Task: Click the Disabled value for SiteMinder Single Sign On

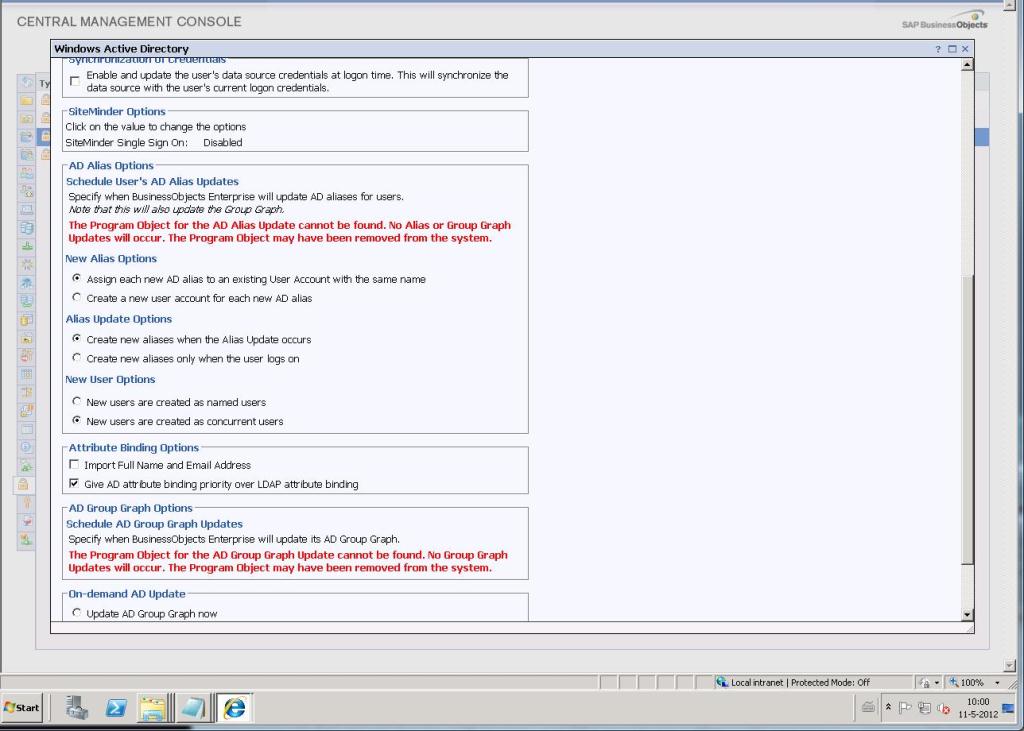Action: coord(223,142)
